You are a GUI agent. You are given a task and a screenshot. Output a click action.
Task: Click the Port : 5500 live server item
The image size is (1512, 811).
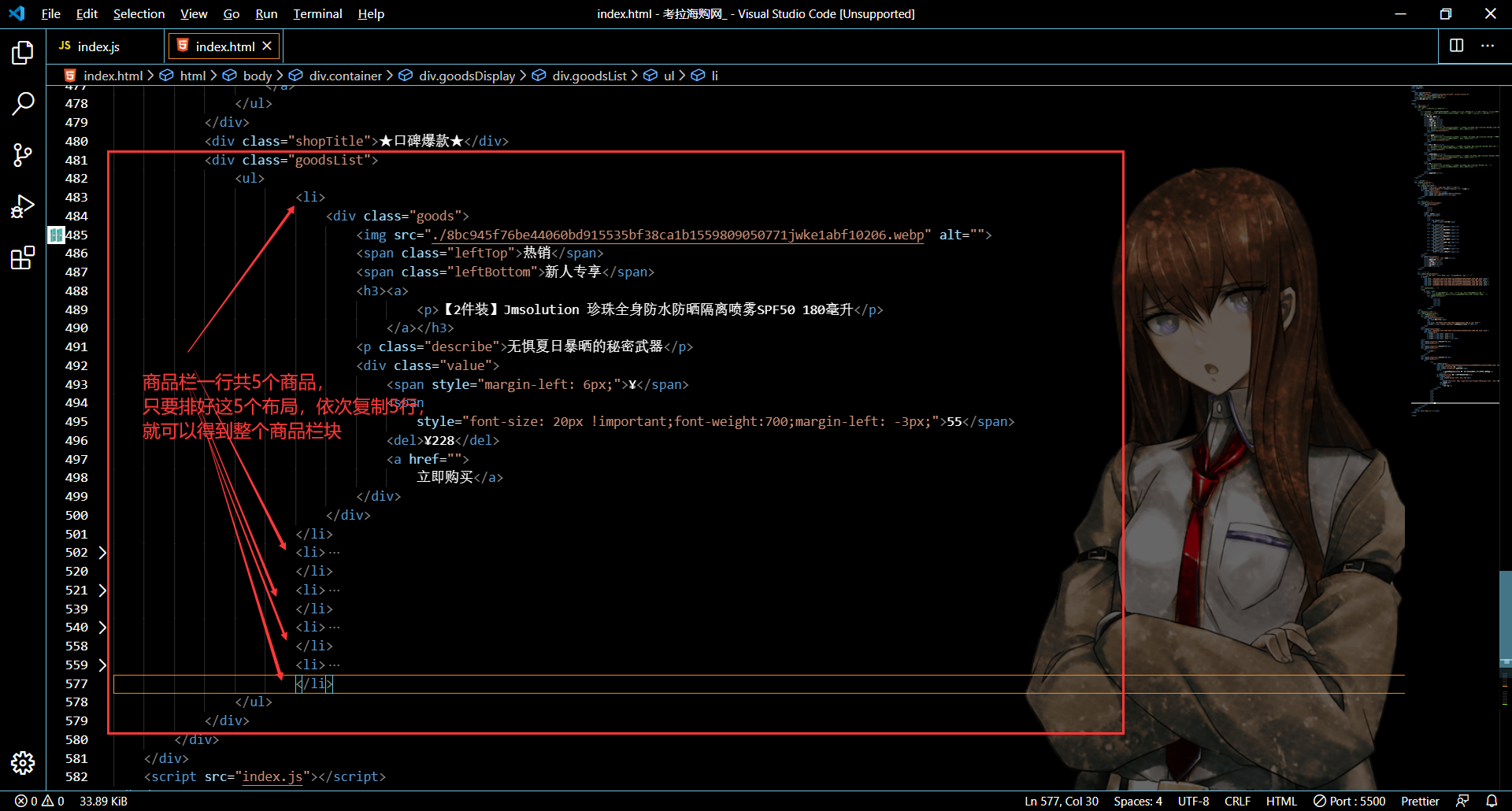[x=1349, y=801]
